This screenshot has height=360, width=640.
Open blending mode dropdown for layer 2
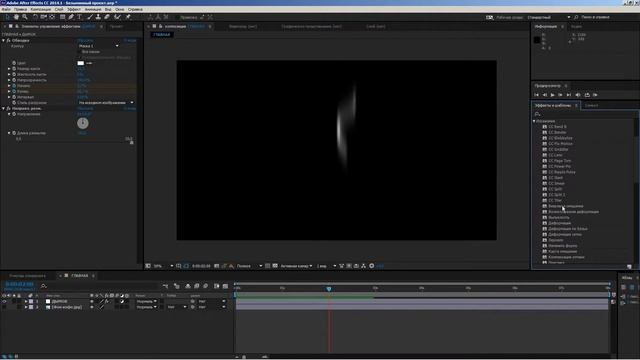[x=147, y=307]
